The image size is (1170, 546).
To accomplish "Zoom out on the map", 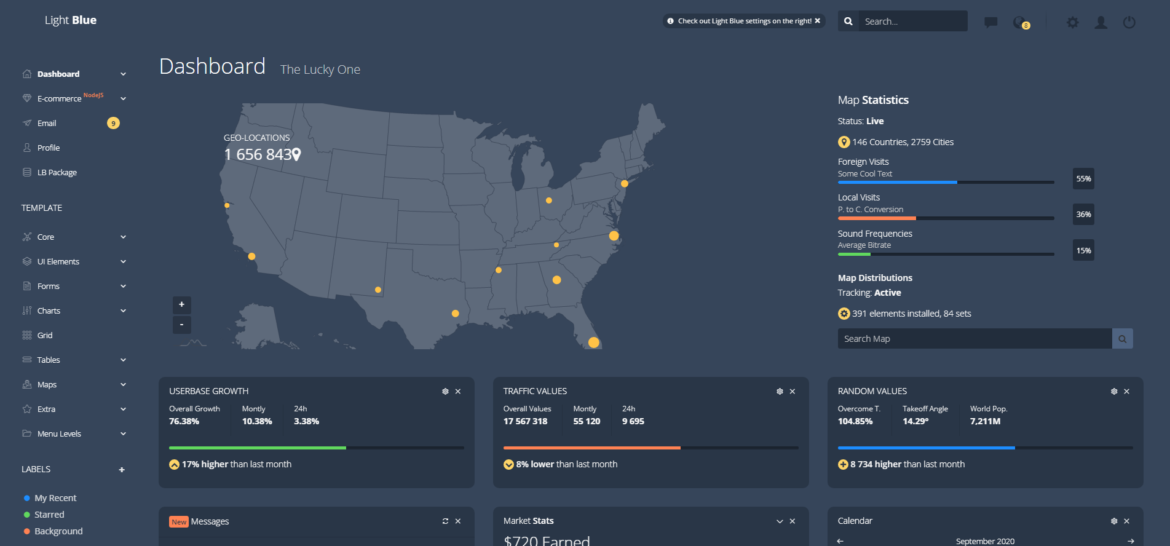I will (181, 325).
